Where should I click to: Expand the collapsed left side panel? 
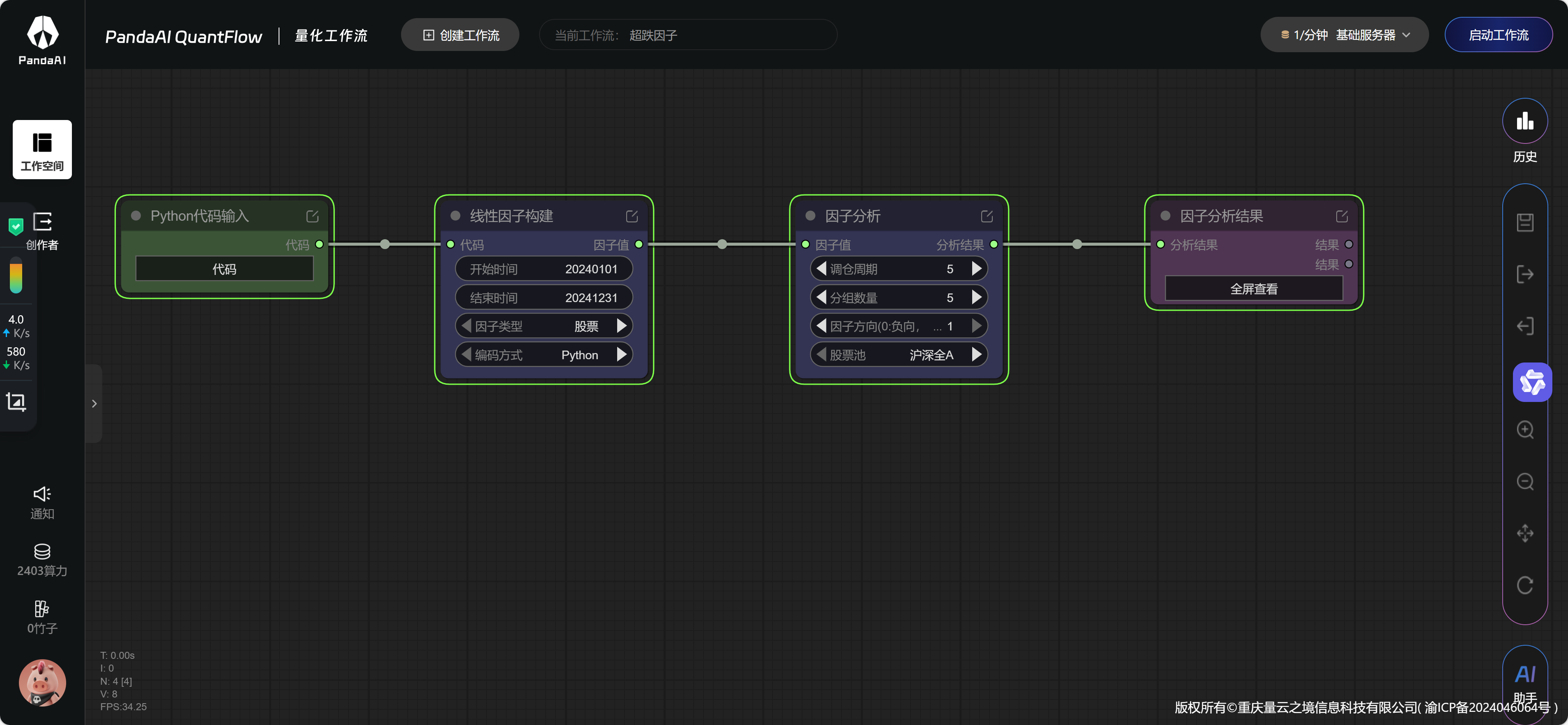tap(94, 404)
